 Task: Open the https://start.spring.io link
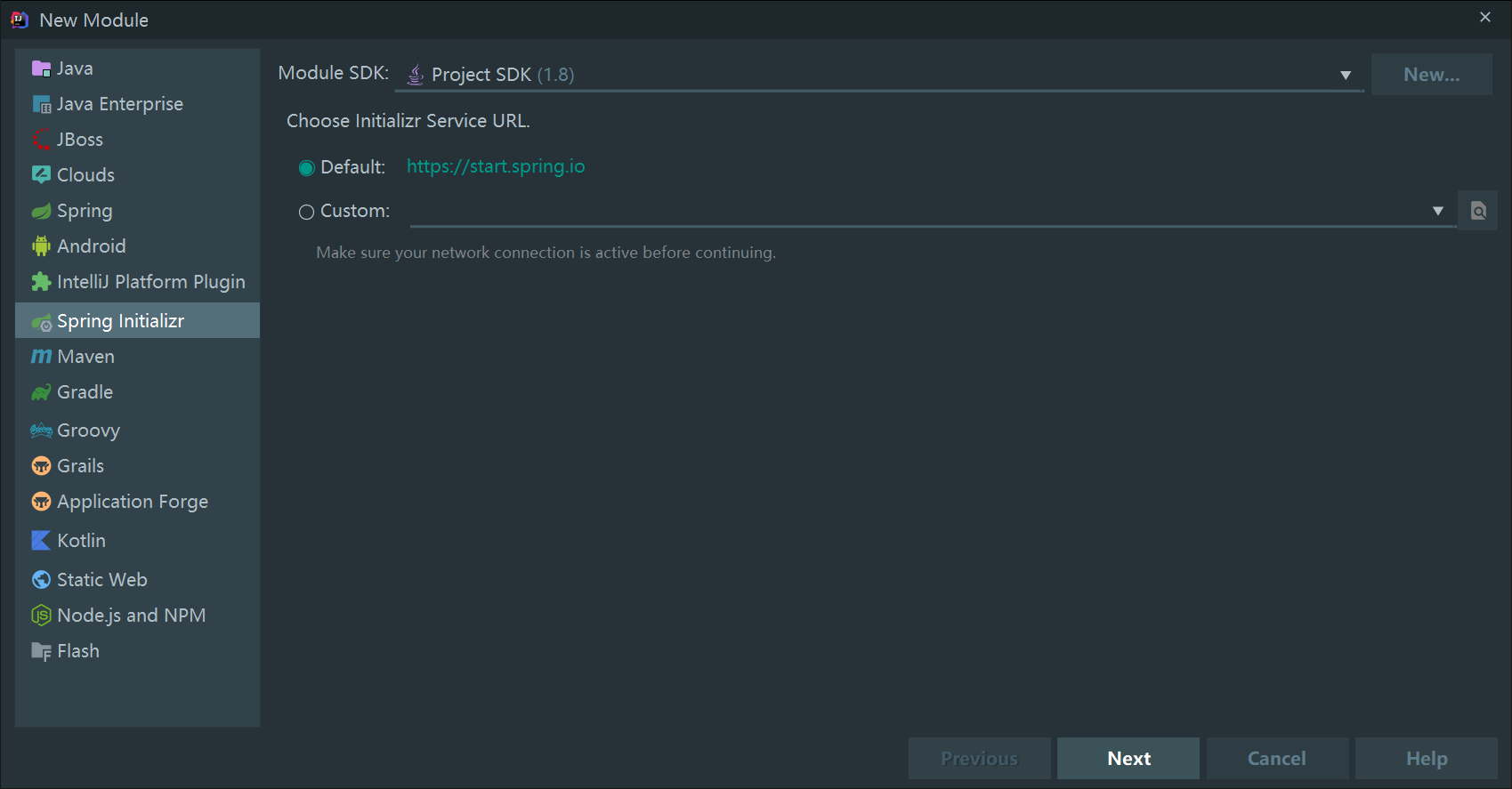[x=496, y=166]
